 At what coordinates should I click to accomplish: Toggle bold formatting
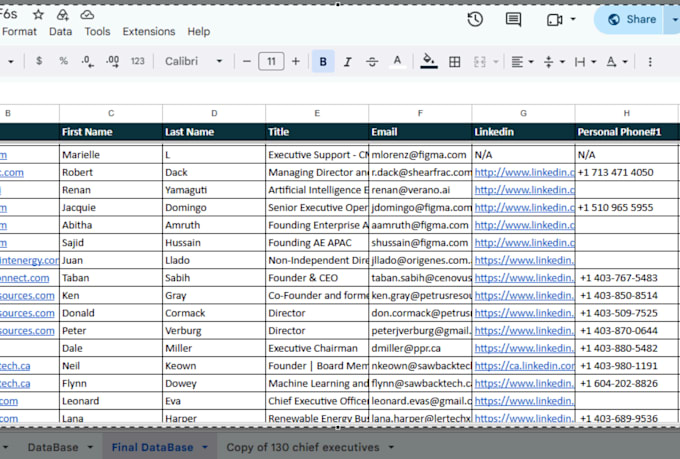[x=323, y=62]
